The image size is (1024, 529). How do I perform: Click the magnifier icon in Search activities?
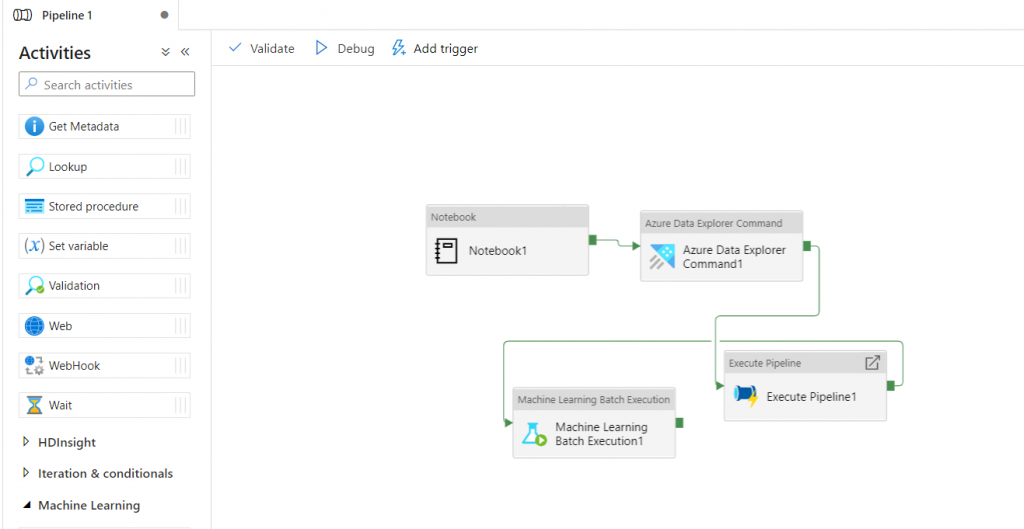point(31,84)
